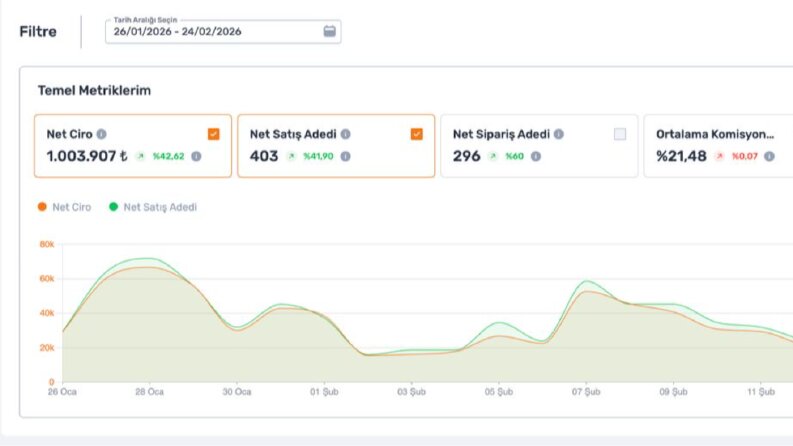Click the 28 Oca date axis label
Screen dimensions: 793x446
[x=150, y=392]
